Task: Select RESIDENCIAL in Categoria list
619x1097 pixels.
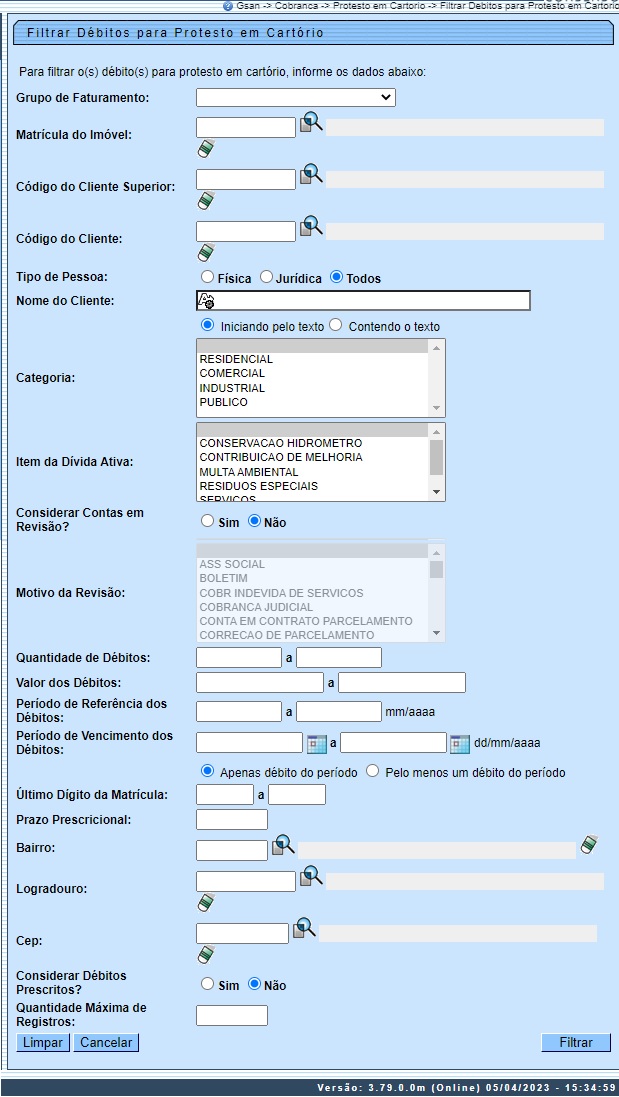Action: click(313, 359)
